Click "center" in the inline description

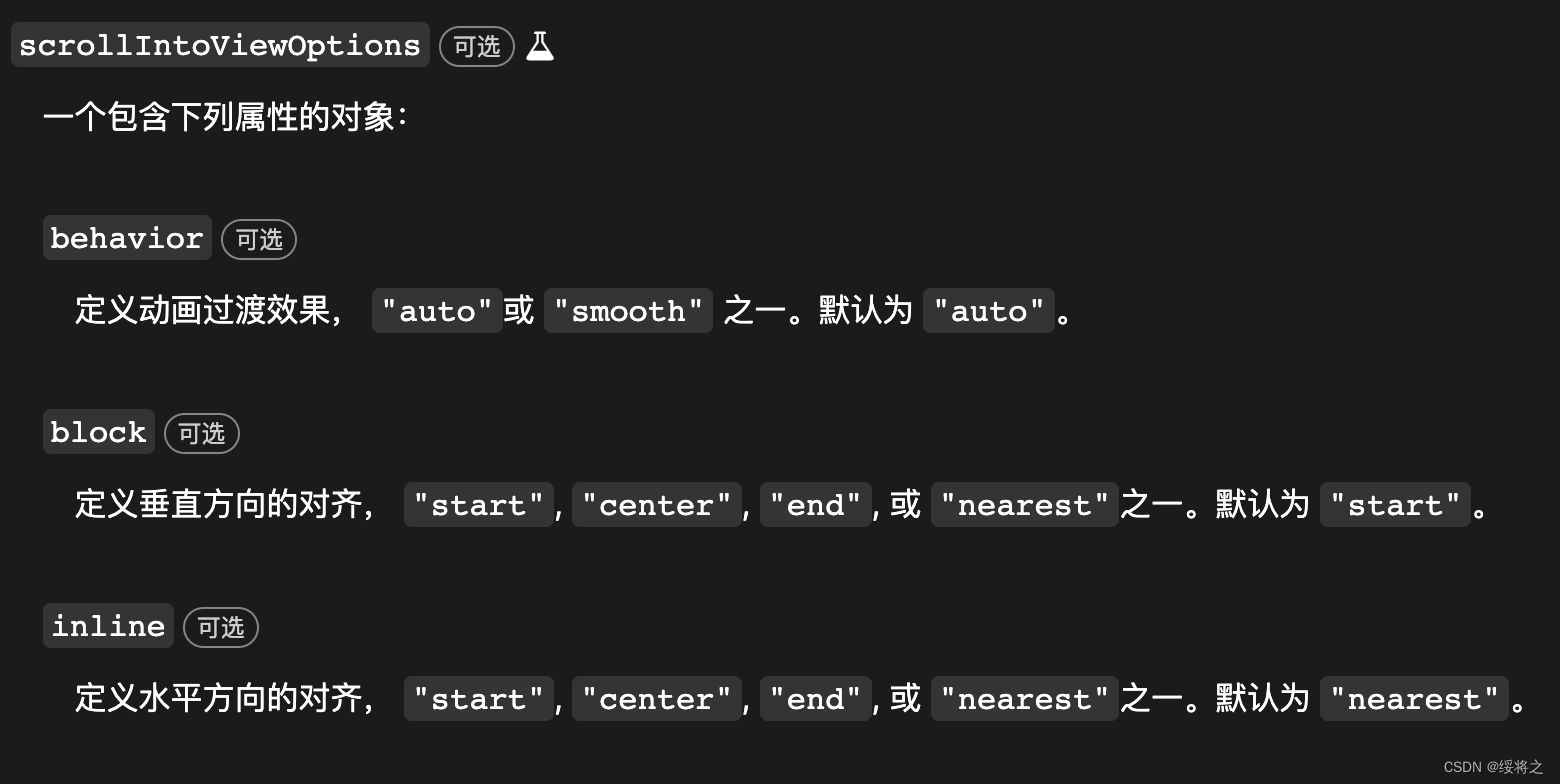click(656, 699)
